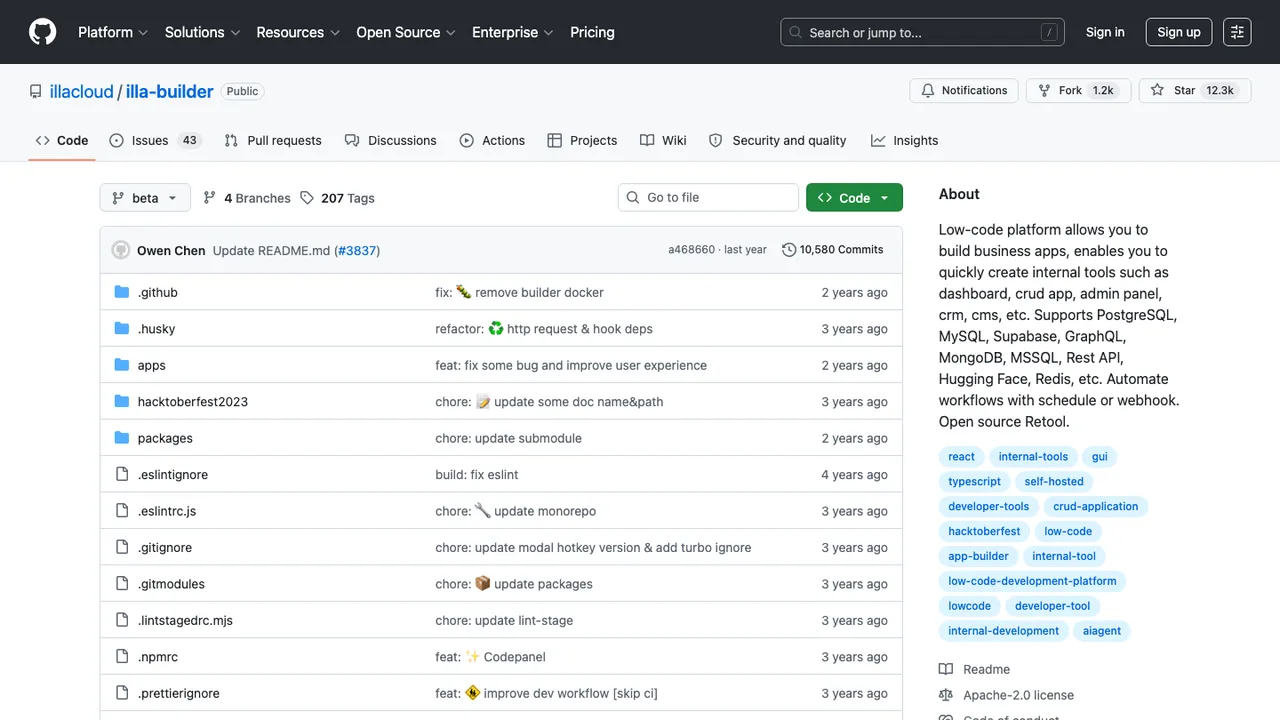Expand the Resources menu
The image size is (1280, 720).
tap(298, 32)
